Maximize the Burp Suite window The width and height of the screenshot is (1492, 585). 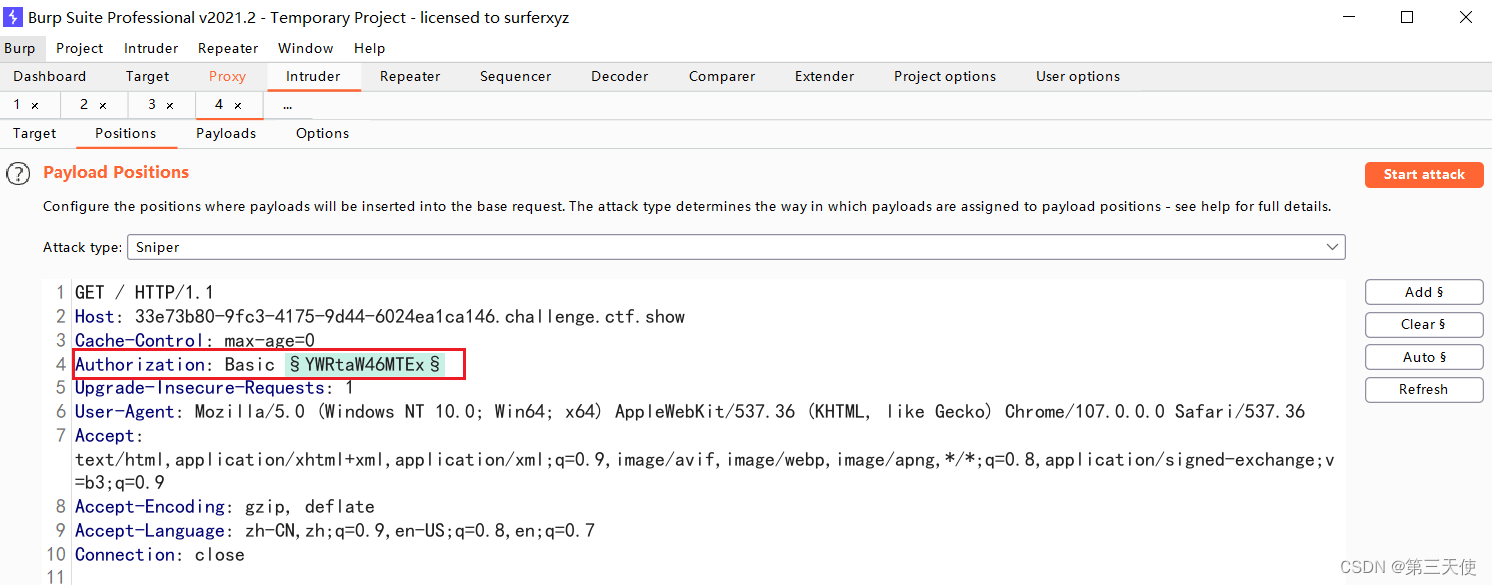coord(1407,17)
